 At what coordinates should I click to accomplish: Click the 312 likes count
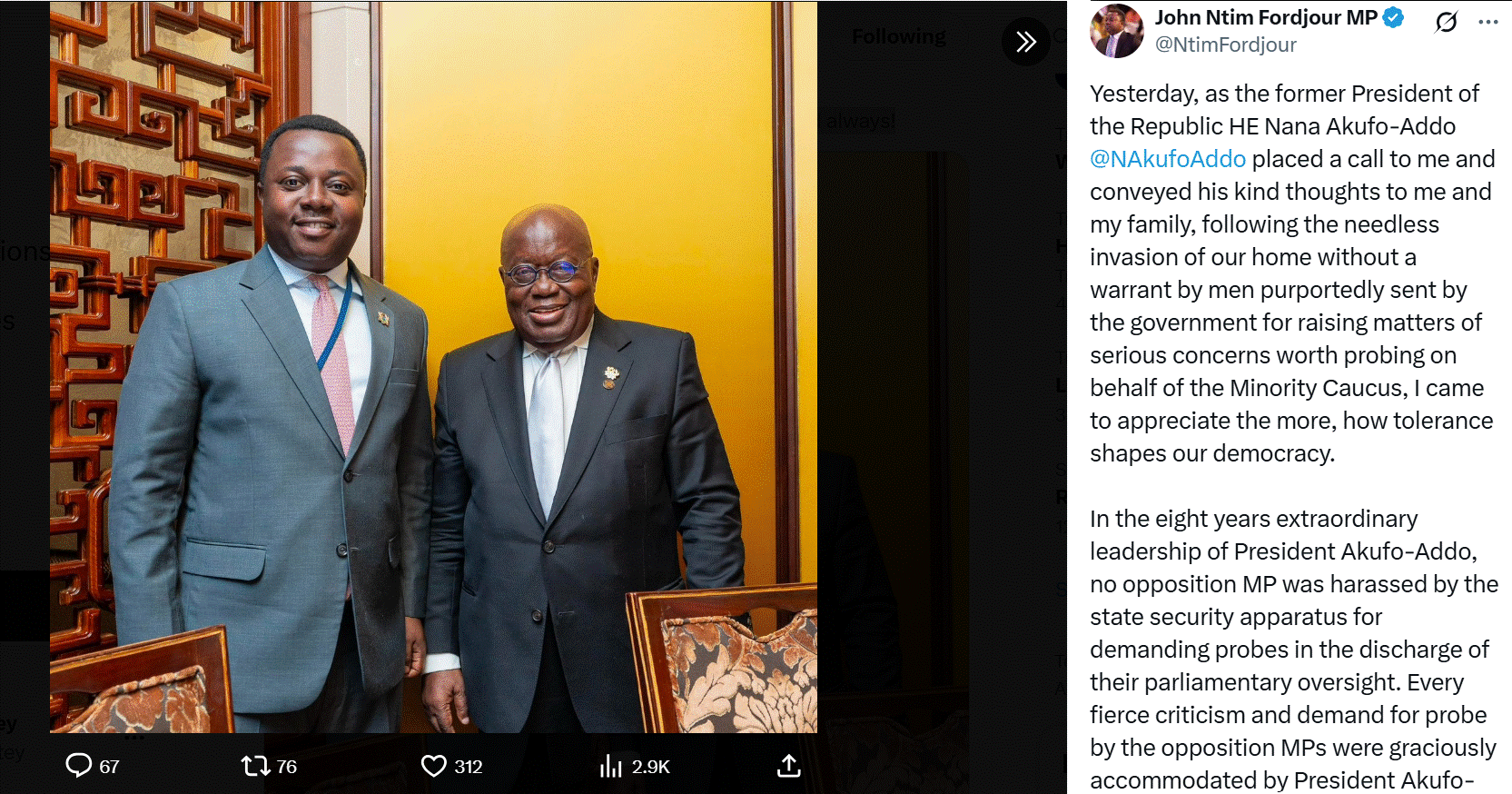[x=469, y=767]
